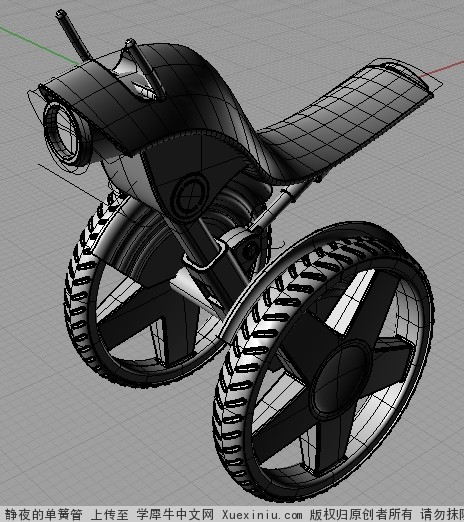Select the front wheel's center hub cap
The height and width of the screenshot is (522, 464).
tap(340, 378)
